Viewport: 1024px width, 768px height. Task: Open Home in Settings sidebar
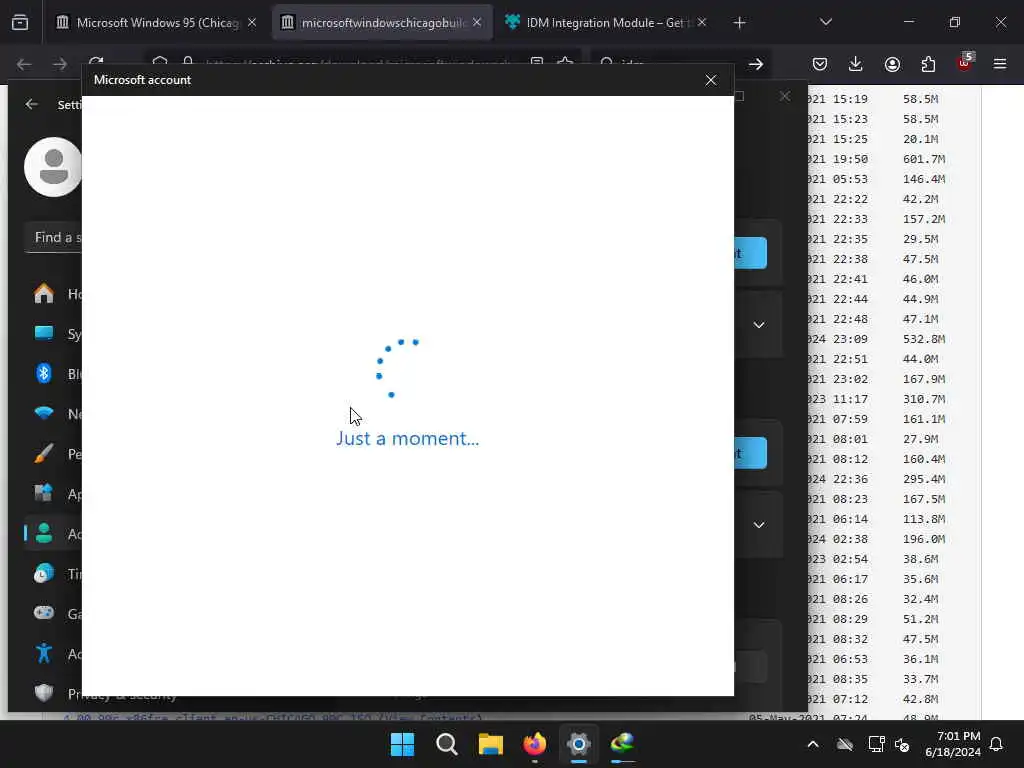click(54, 294)
